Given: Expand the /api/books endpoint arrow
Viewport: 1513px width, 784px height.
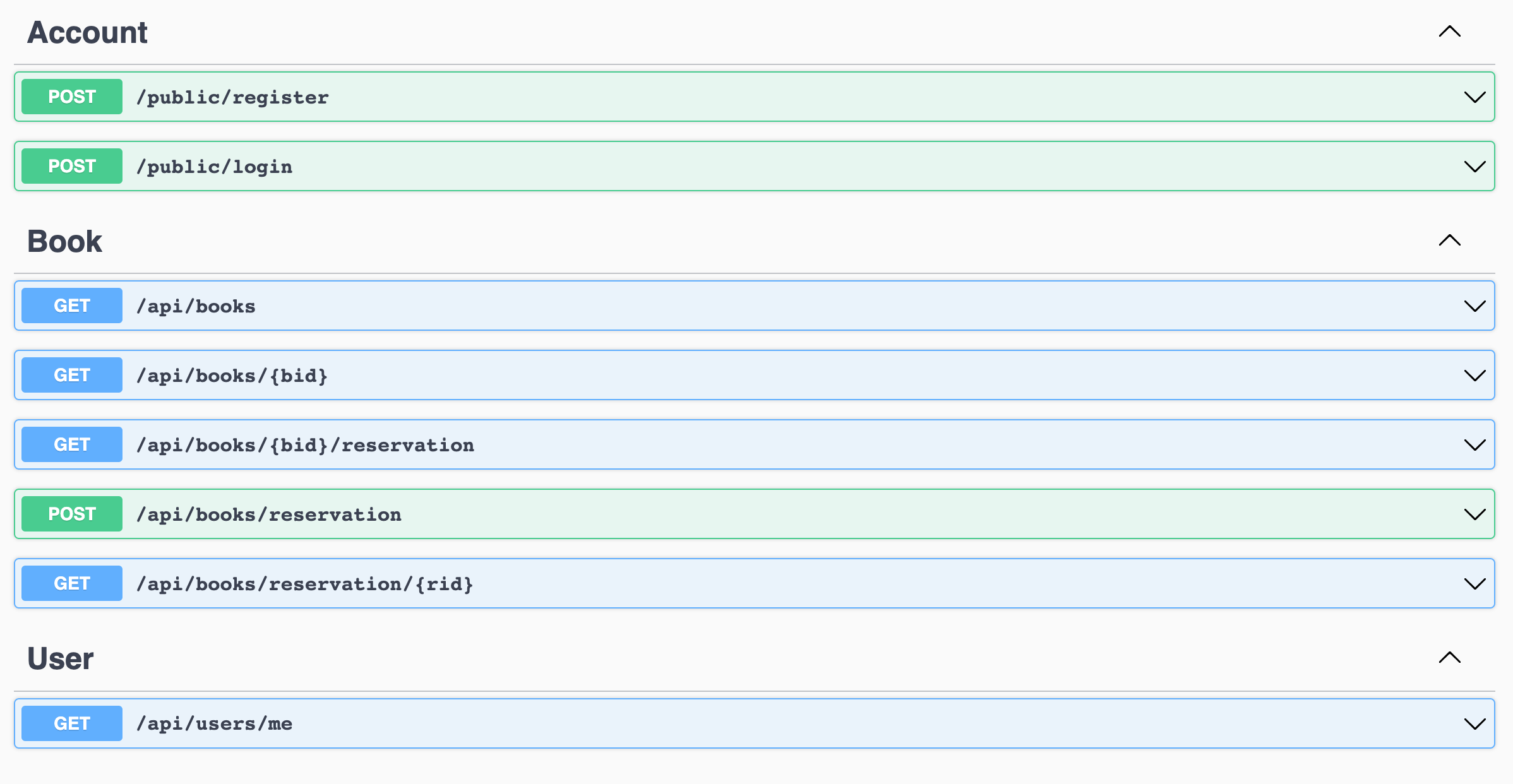Looking at the screenshot, I should pos(1474,306).
